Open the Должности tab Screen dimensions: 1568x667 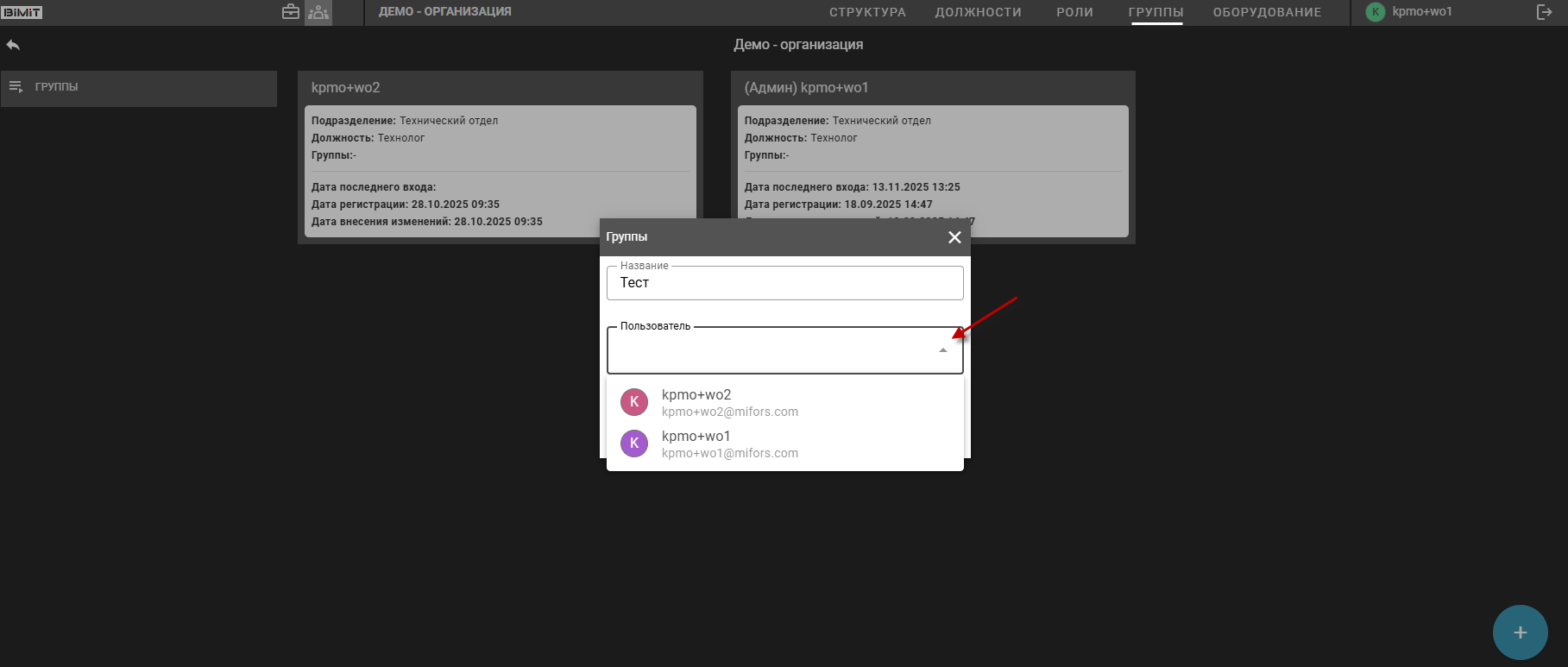pyautogui.click(x=978, y=12)
